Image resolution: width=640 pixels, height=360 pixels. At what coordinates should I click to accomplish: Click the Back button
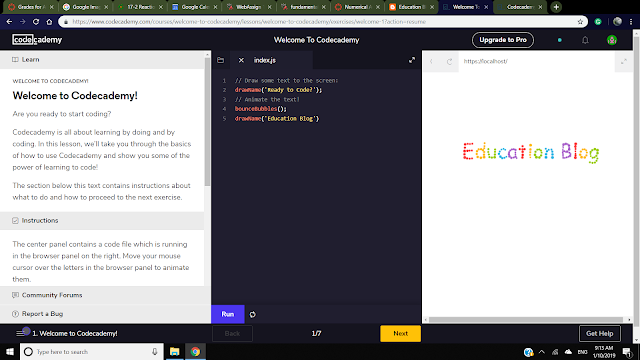click(232, 333)
